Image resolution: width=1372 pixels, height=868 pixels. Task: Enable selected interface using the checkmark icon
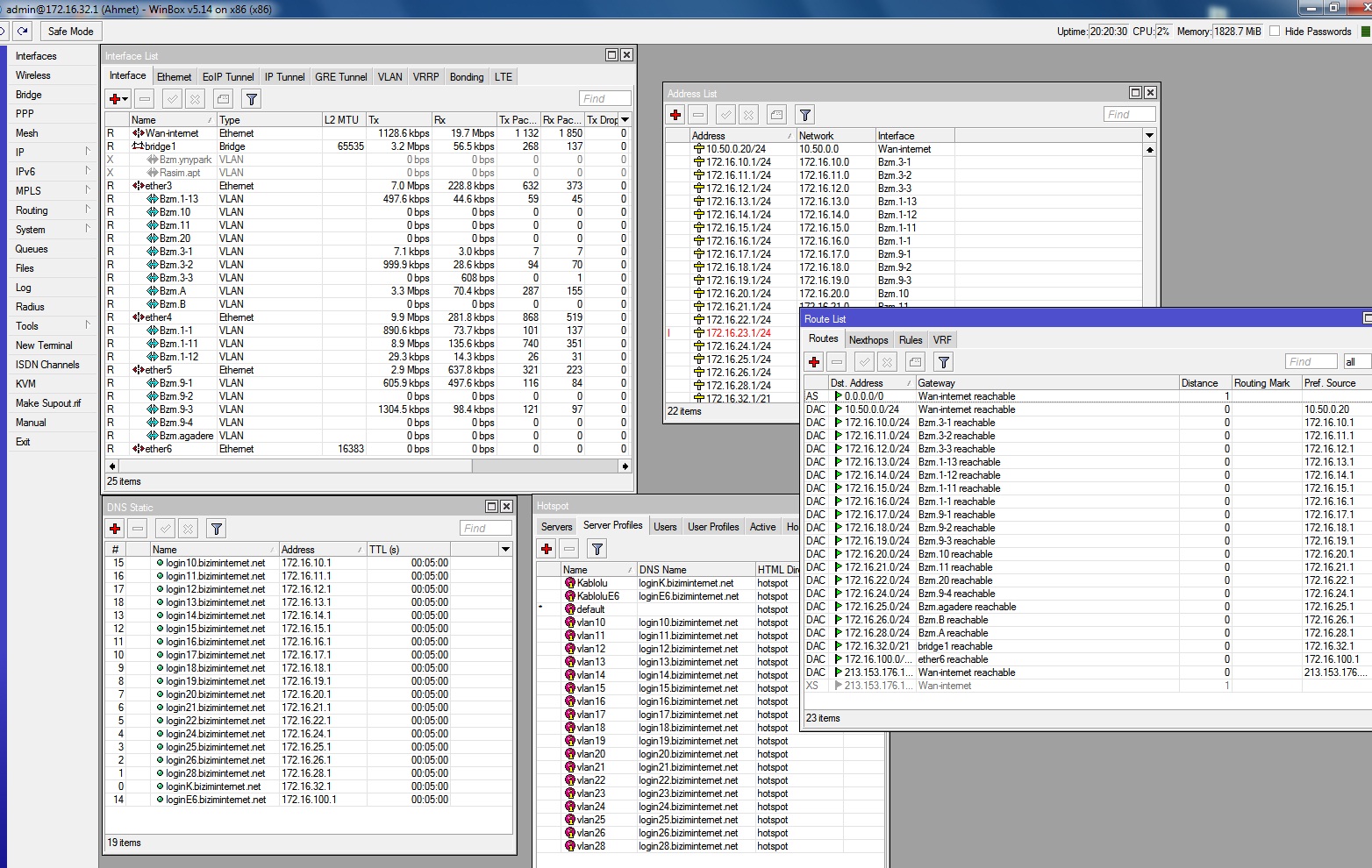(170, 98)
